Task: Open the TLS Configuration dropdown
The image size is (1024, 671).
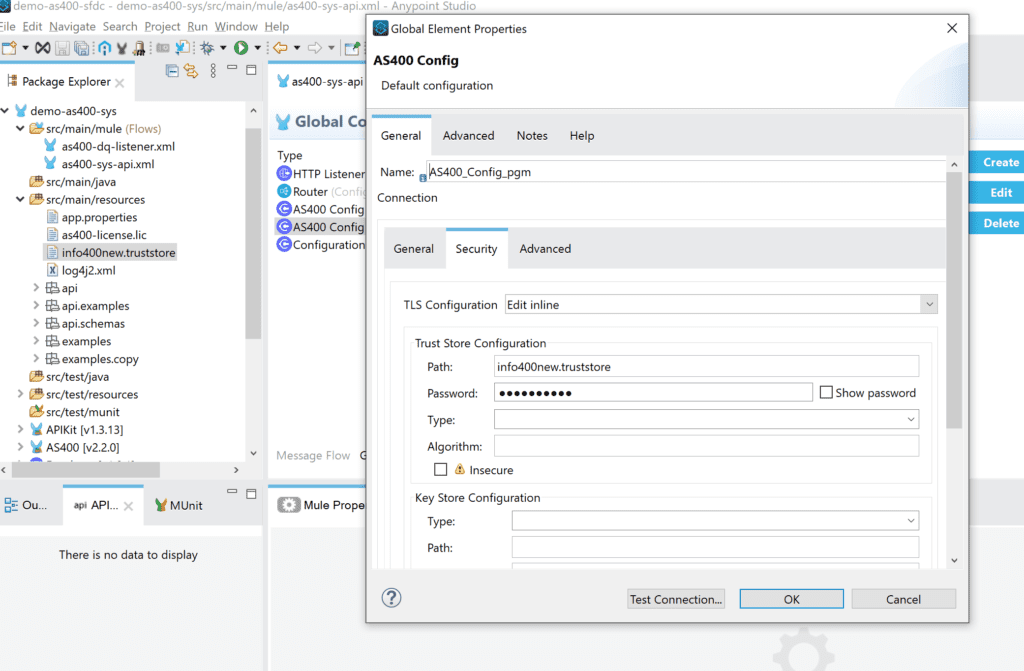Action: [929, 304]
